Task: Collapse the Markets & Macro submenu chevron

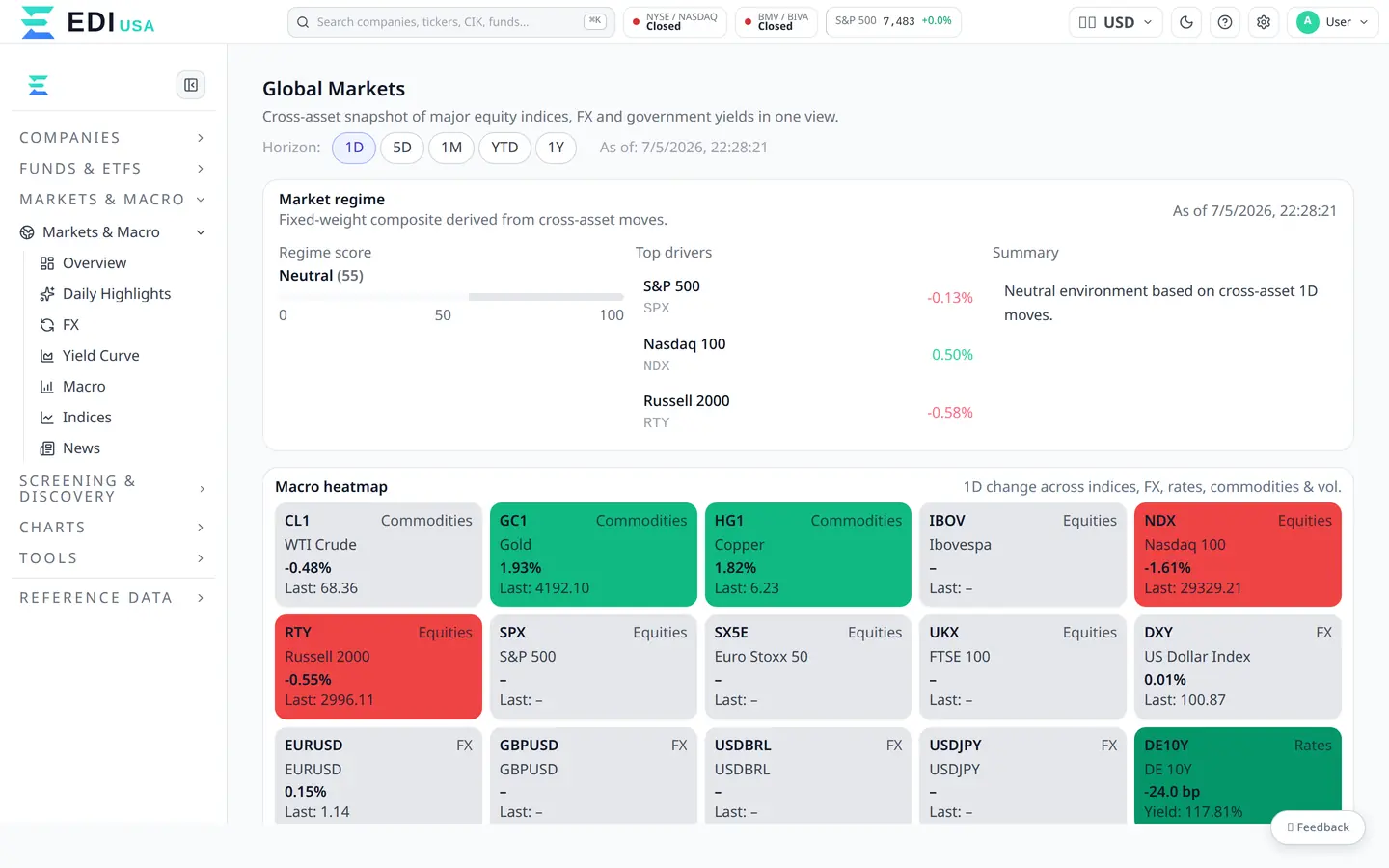Action: [201, 232]
